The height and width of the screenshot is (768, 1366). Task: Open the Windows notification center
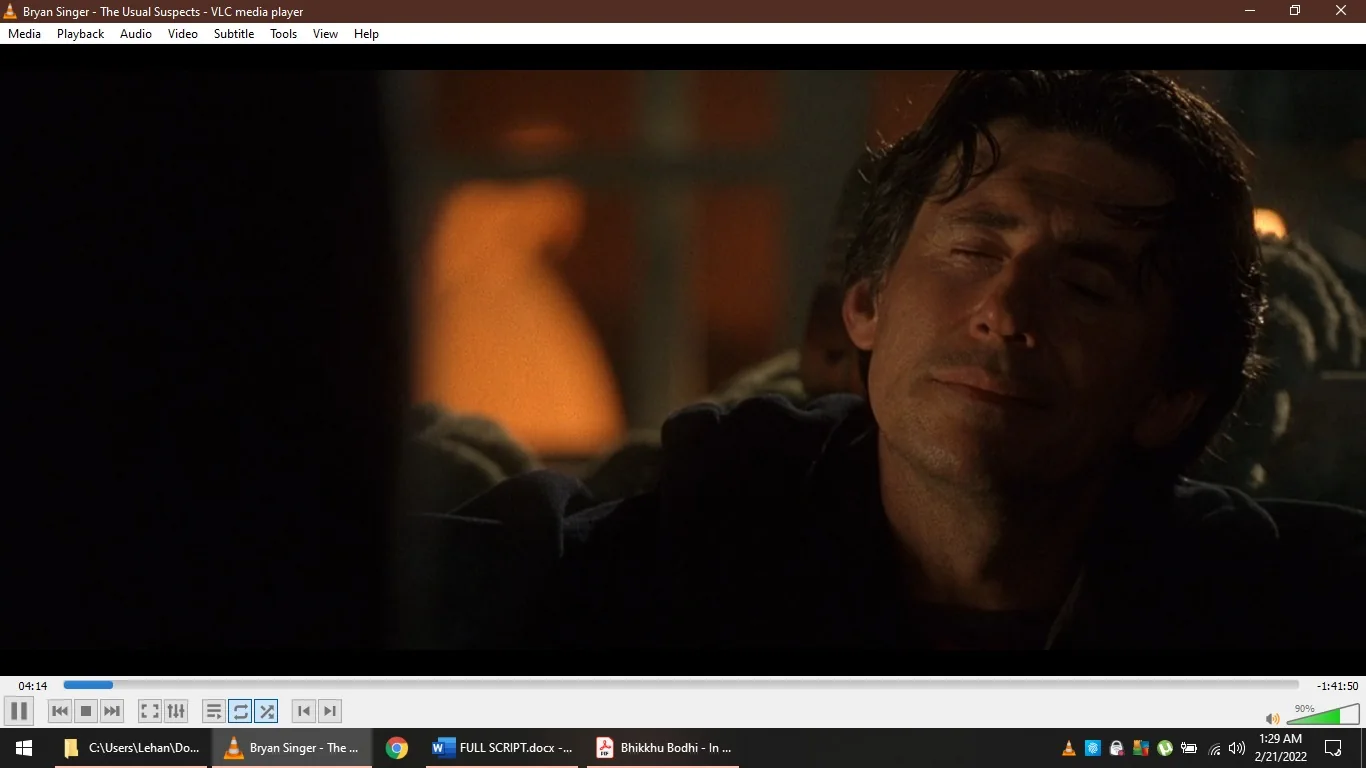pos(1333,748)
